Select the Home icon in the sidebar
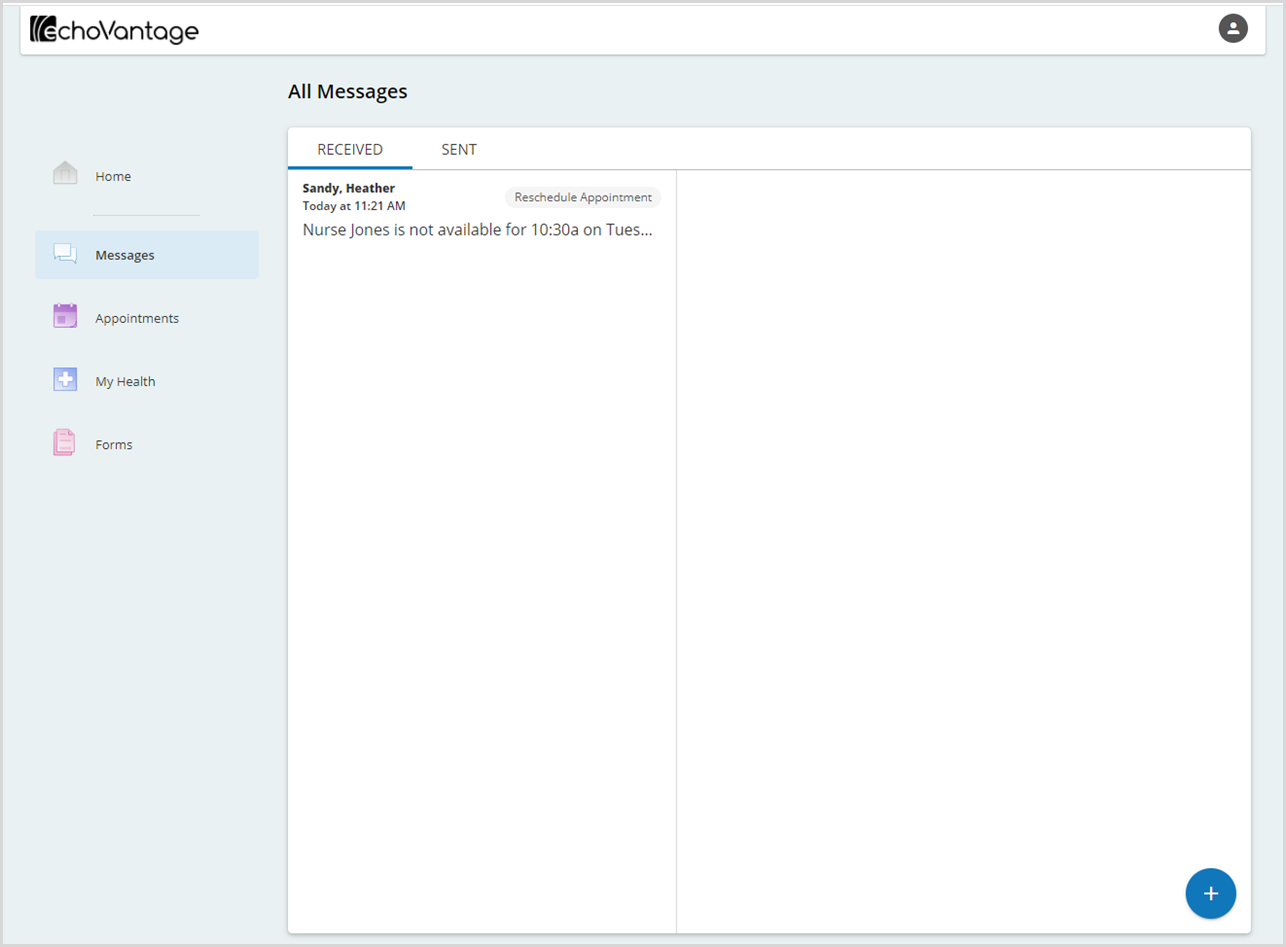The width and height of the screenshot is (1286, 947). [x=64, y=172]
